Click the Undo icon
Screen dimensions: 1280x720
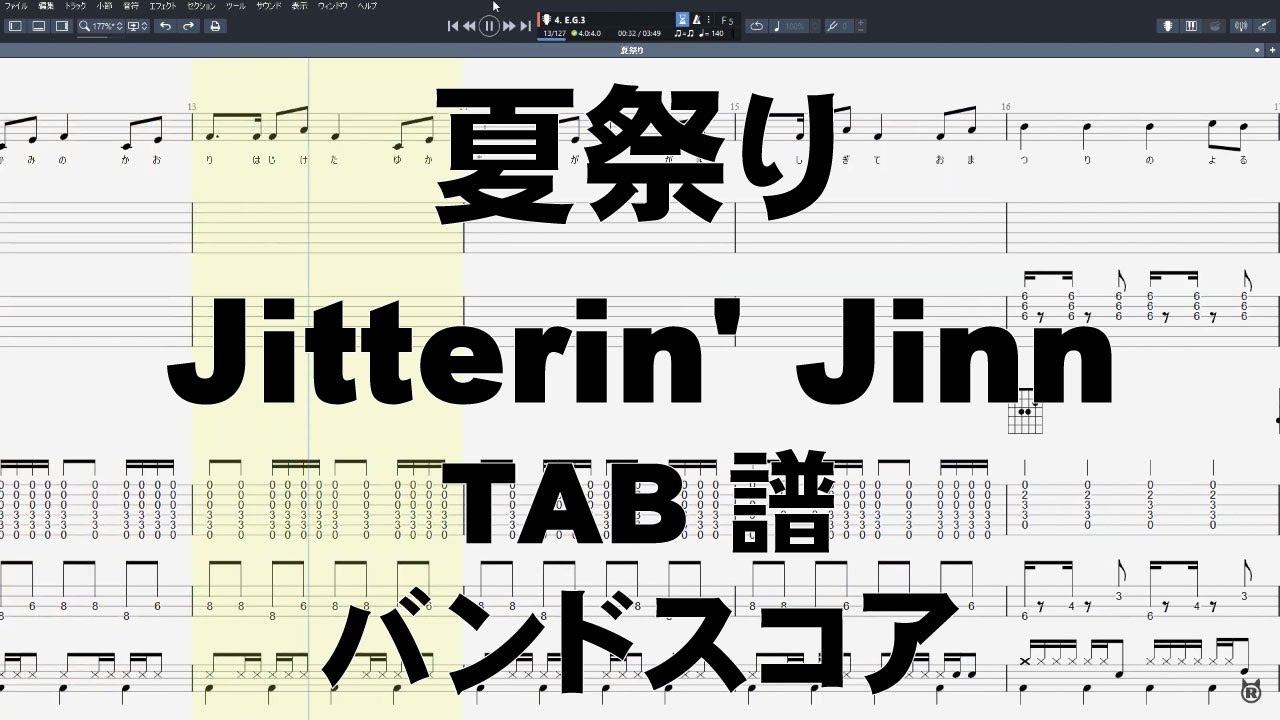pos(167,26)
